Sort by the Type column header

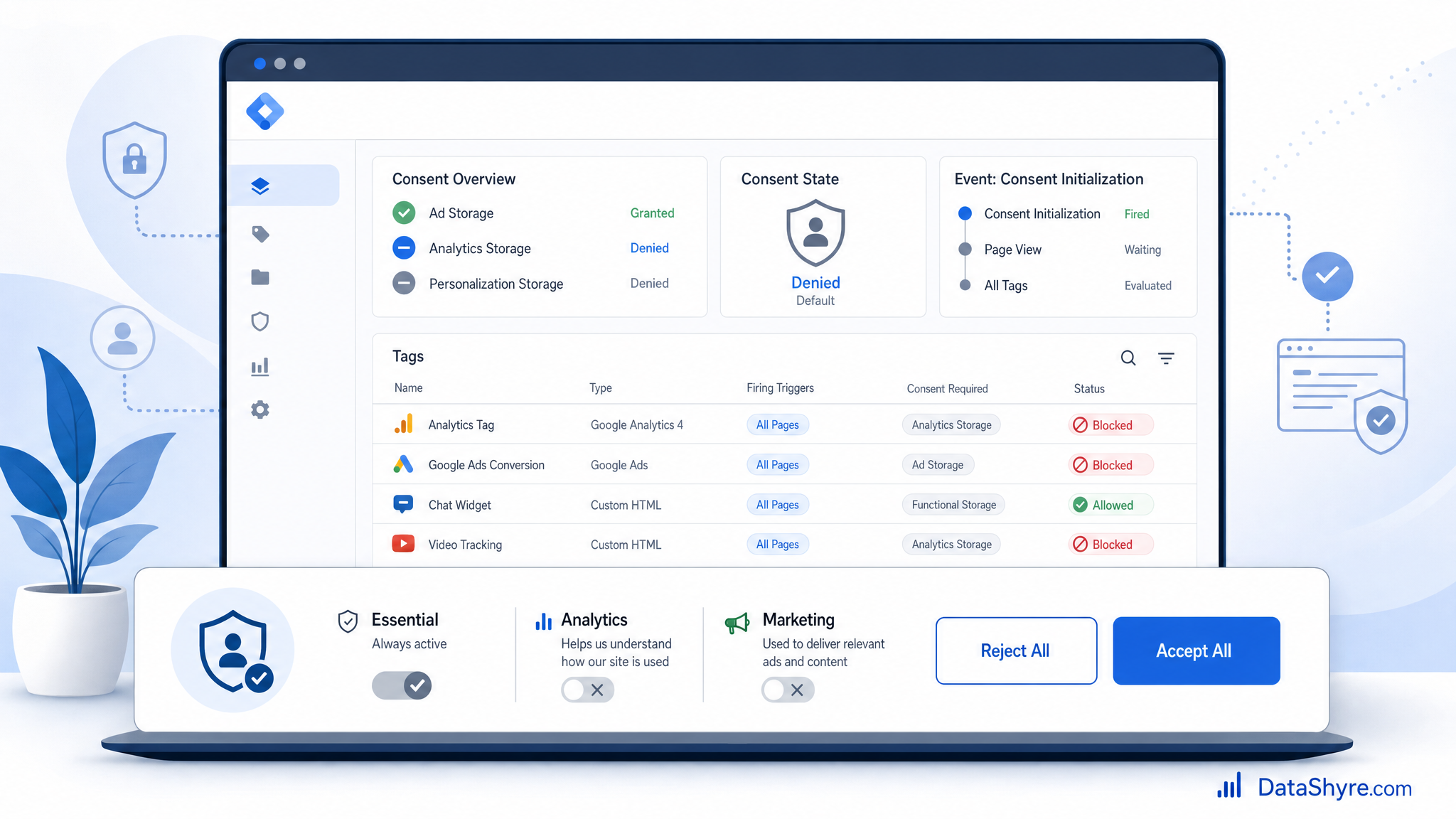[x=601, y=387]
